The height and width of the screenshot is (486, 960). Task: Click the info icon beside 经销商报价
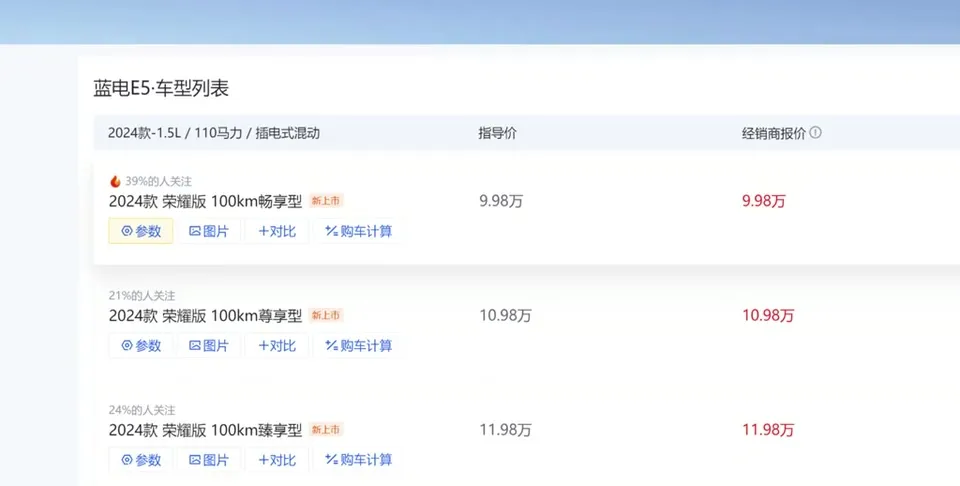(816, 132)
